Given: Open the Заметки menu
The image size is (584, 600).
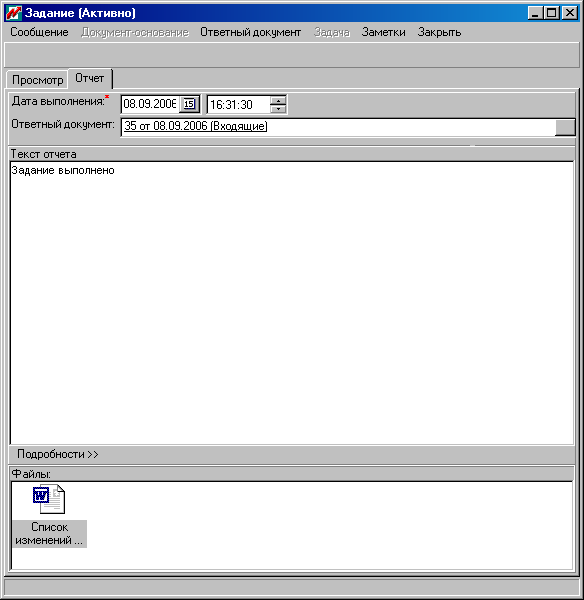Looking at the screenshot, I should pos(383,33).
